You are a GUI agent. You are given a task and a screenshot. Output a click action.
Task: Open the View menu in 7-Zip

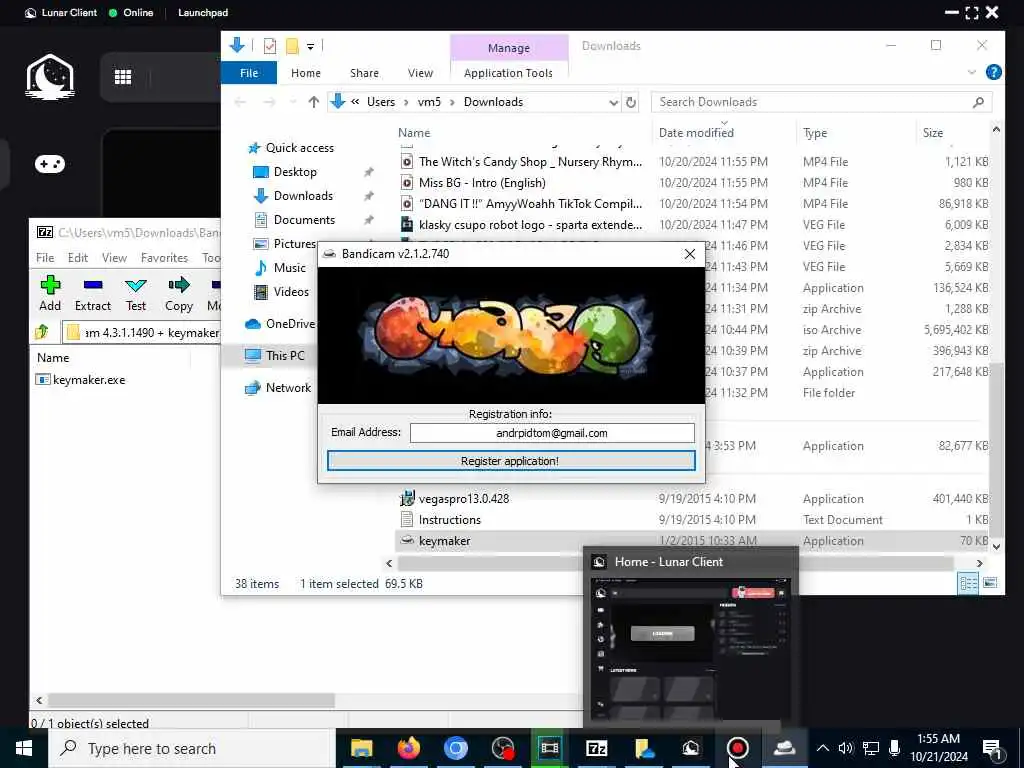(x=114, y=258)
